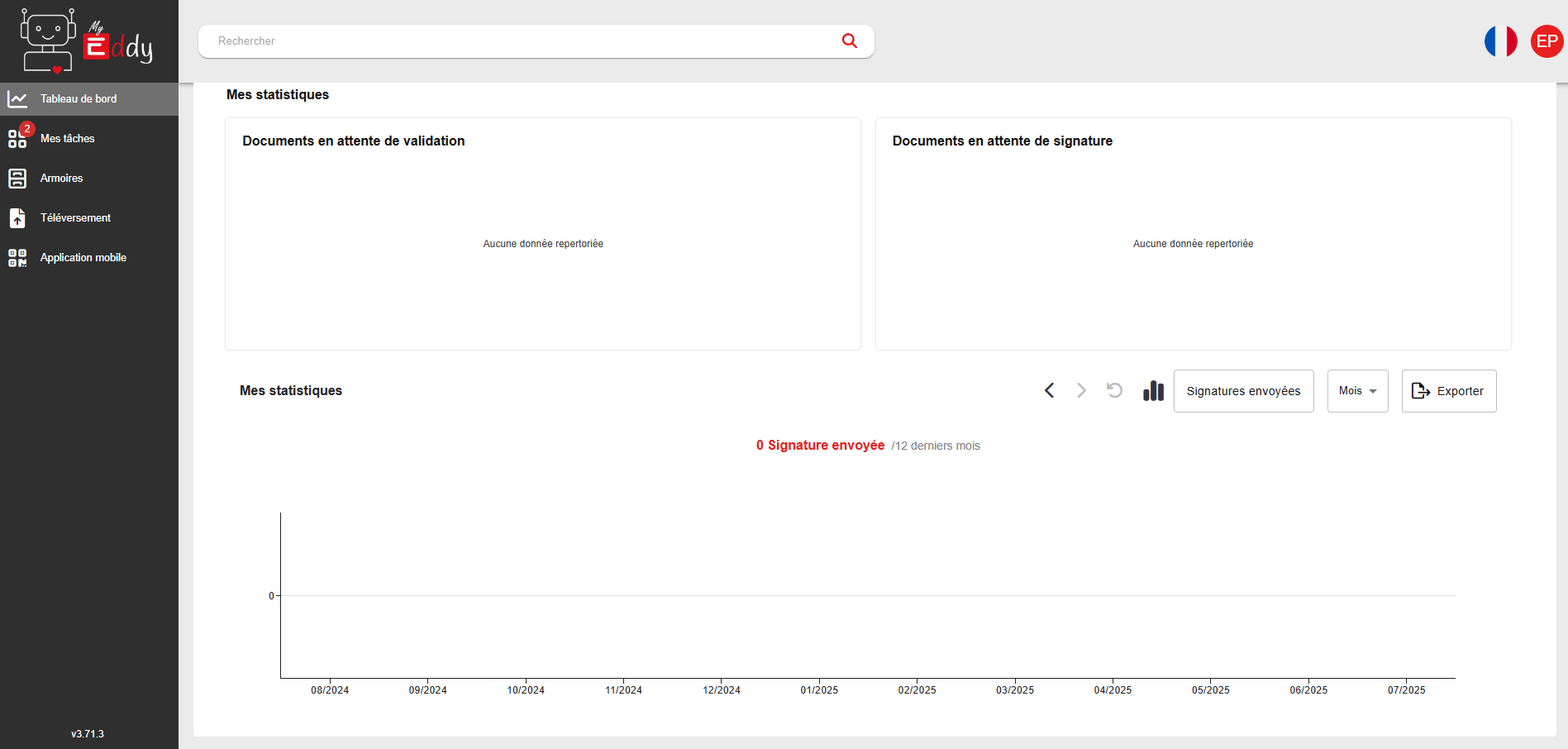The width and height of the screenshot is (1568, 749).
Task: Focus the Rechercher search field
Action: [x=536, y=41]
